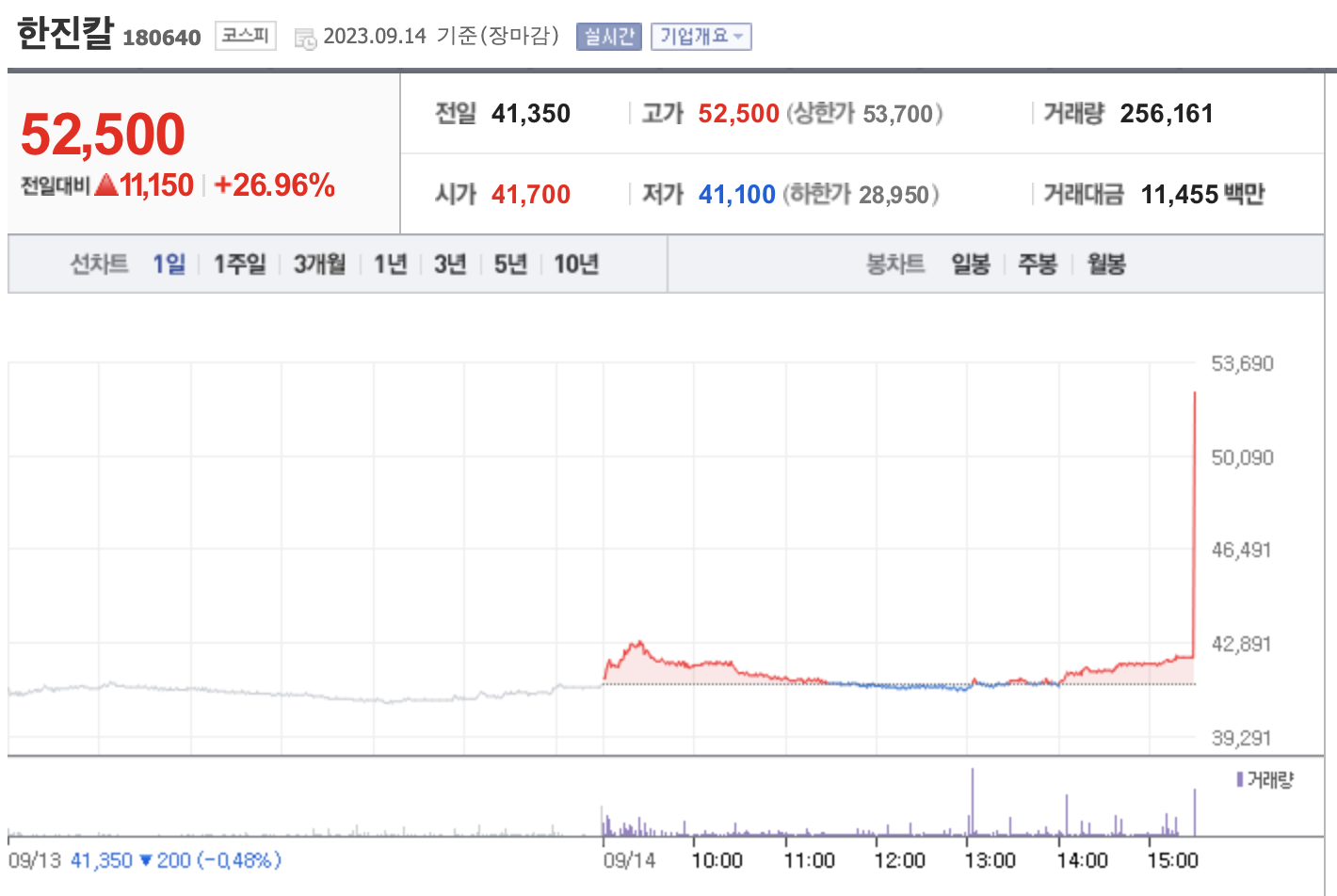Image resolution: width=1337 pixels, height=896 pixels.
Task: Click the purple 거래량 legend marker
Action: 1240,779
